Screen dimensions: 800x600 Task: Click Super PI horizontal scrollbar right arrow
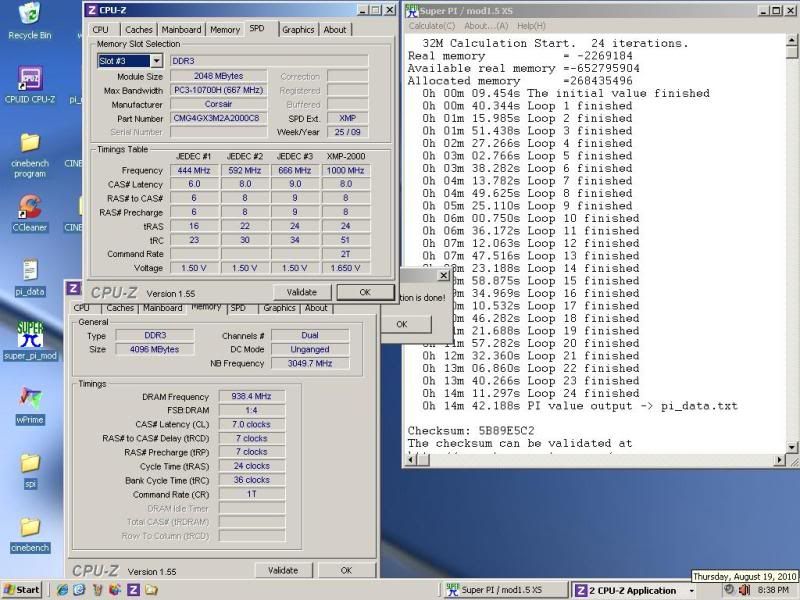click(x=779, y=460)
